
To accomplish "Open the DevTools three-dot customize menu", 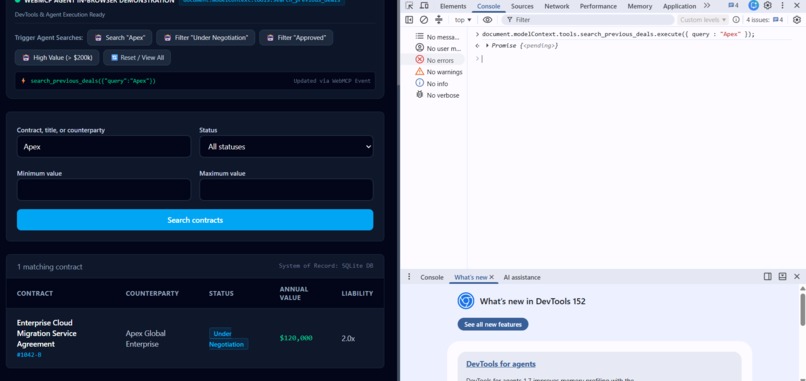I will 782,6.
